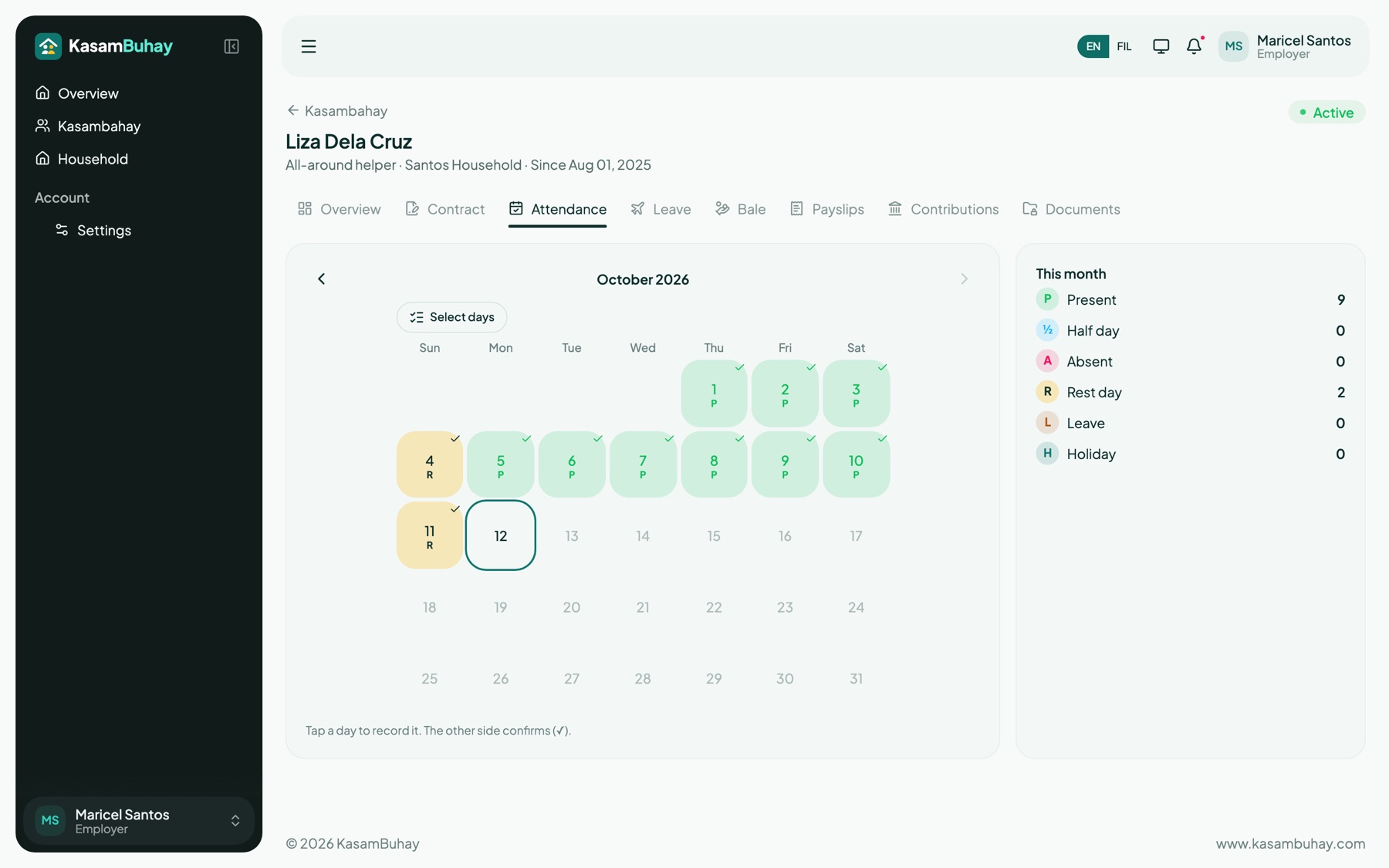Open the hamburger menu icon
The image size is (1389, 868).
click(309, 46)
